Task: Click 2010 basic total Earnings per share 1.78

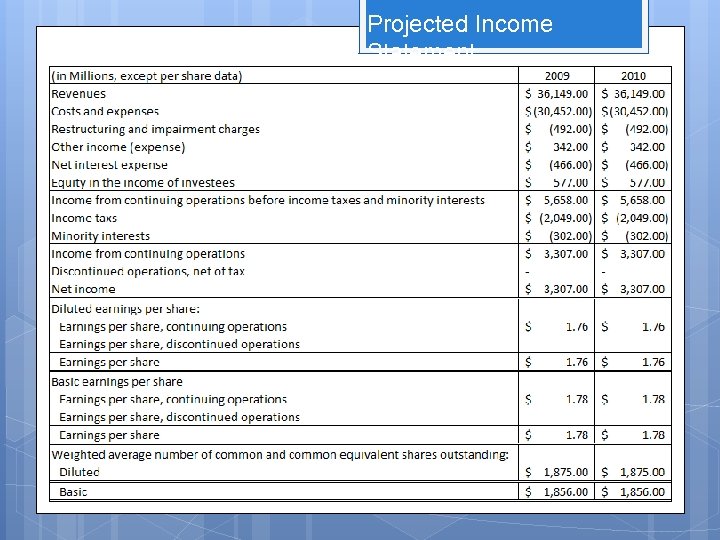Action: point(653,435)
